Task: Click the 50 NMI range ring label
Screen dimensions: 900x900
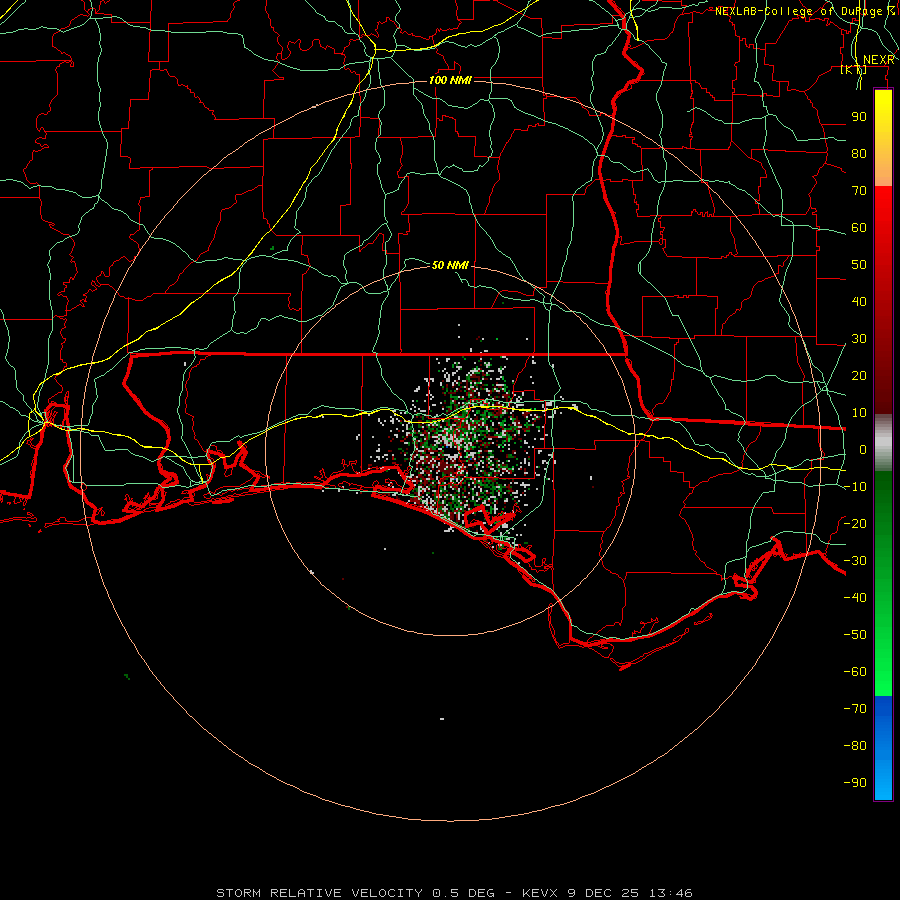Action: pyautogui.click(x=450, y=265)
